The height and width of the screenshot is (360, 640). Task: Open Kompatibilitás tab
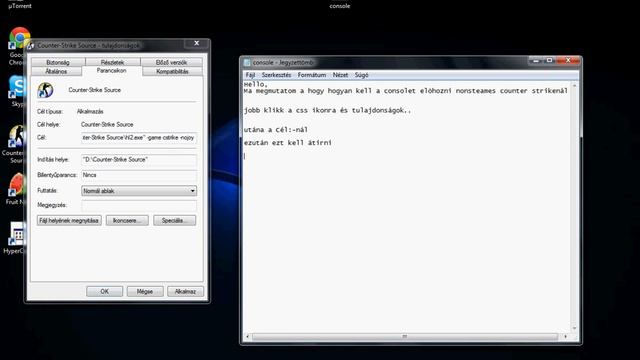(x=172, y=71)
